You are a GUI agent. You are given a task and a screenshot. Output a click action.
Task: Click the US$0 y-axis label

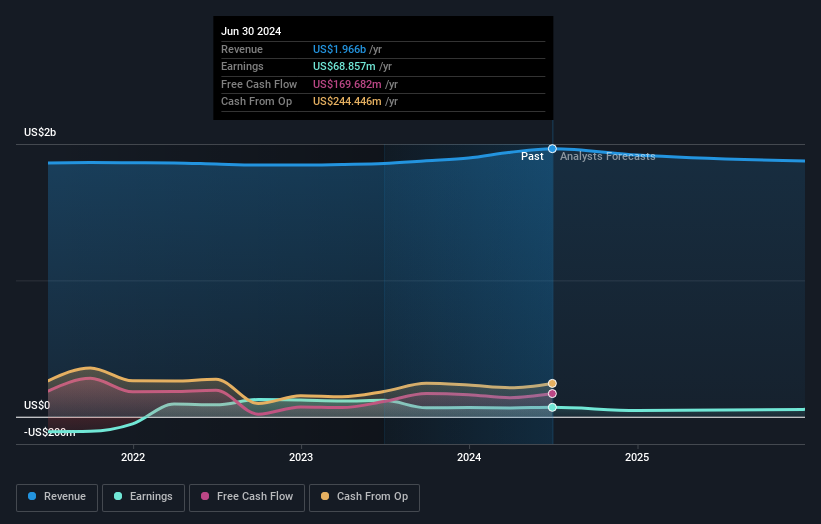click(x=37, y=405)
